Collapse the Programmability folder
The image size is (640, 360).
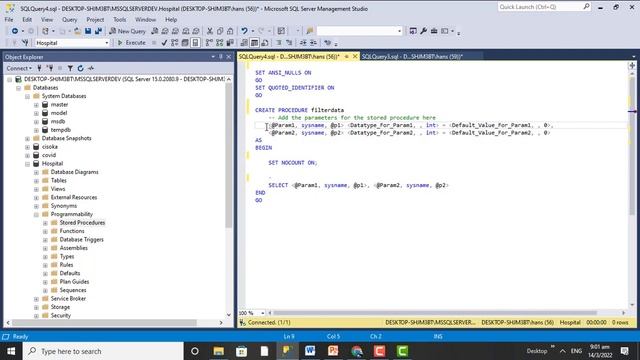(x=36, y=214)
